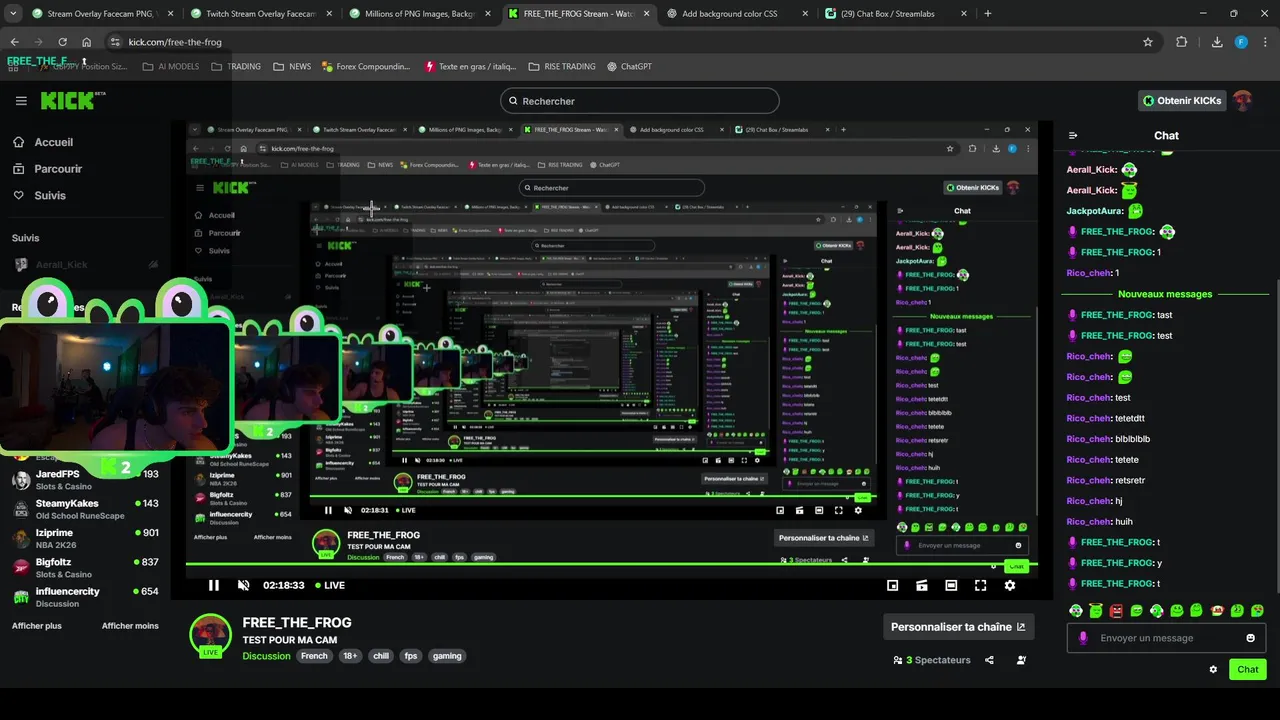The height and width of the screenshot is (720, 1280).
Task: Switch to Stream Overlay Facecam PNG tab
Action: pos(100,14)
